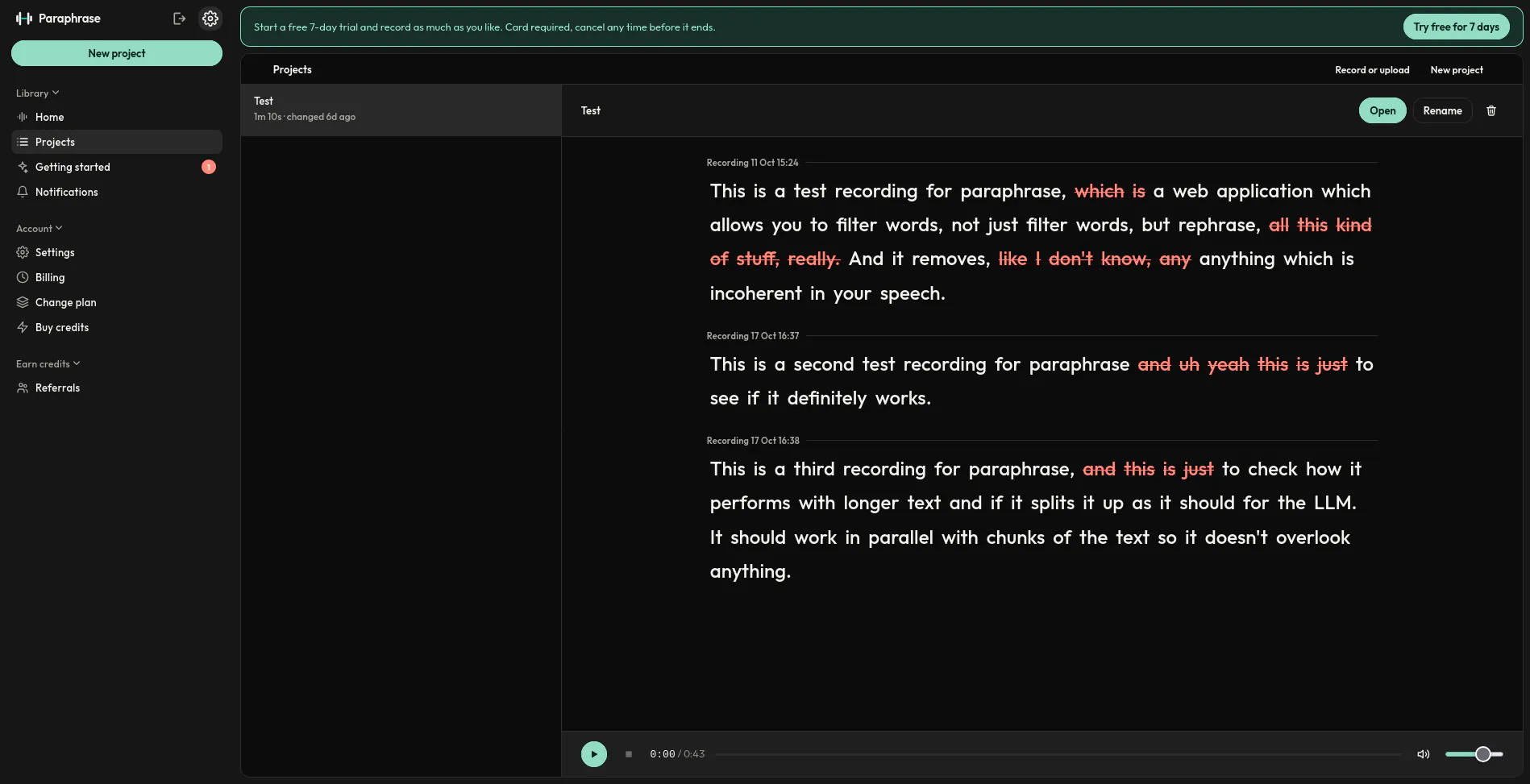Go to Billing in the sidebar

[x=117, y=277]
